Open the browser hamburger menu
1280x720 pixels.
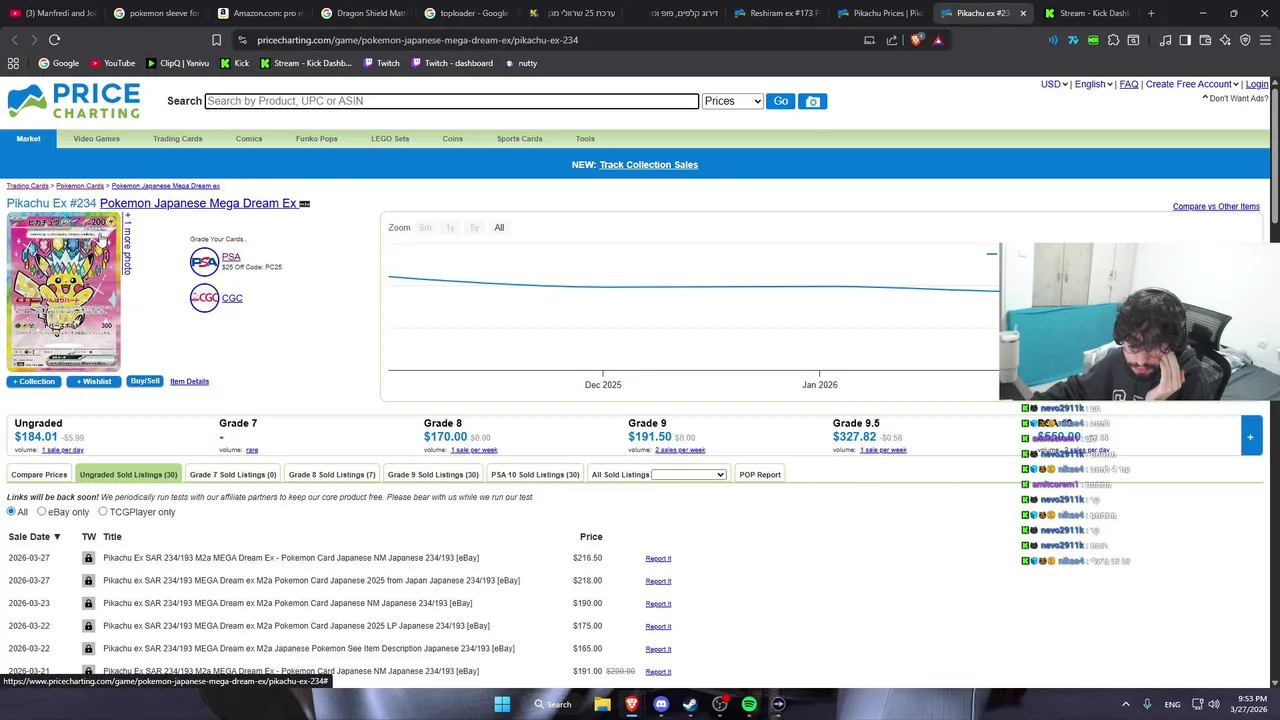point(1265,40)
